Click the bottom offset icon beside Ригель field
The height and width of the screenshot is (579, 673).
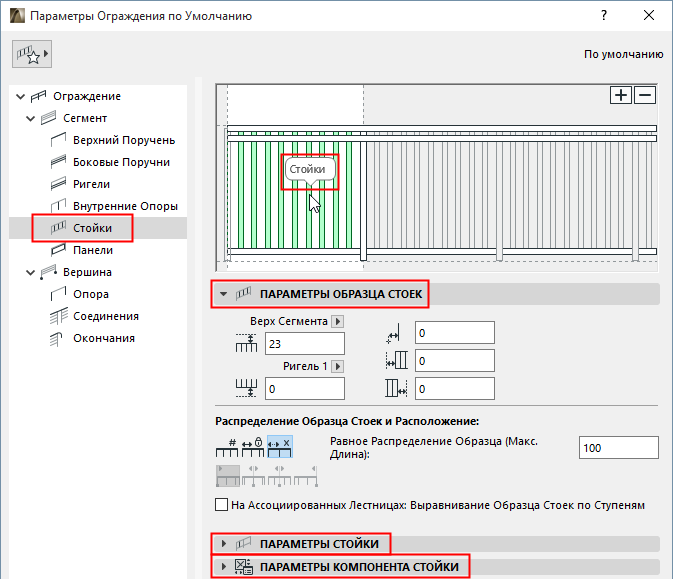(246, 388)
